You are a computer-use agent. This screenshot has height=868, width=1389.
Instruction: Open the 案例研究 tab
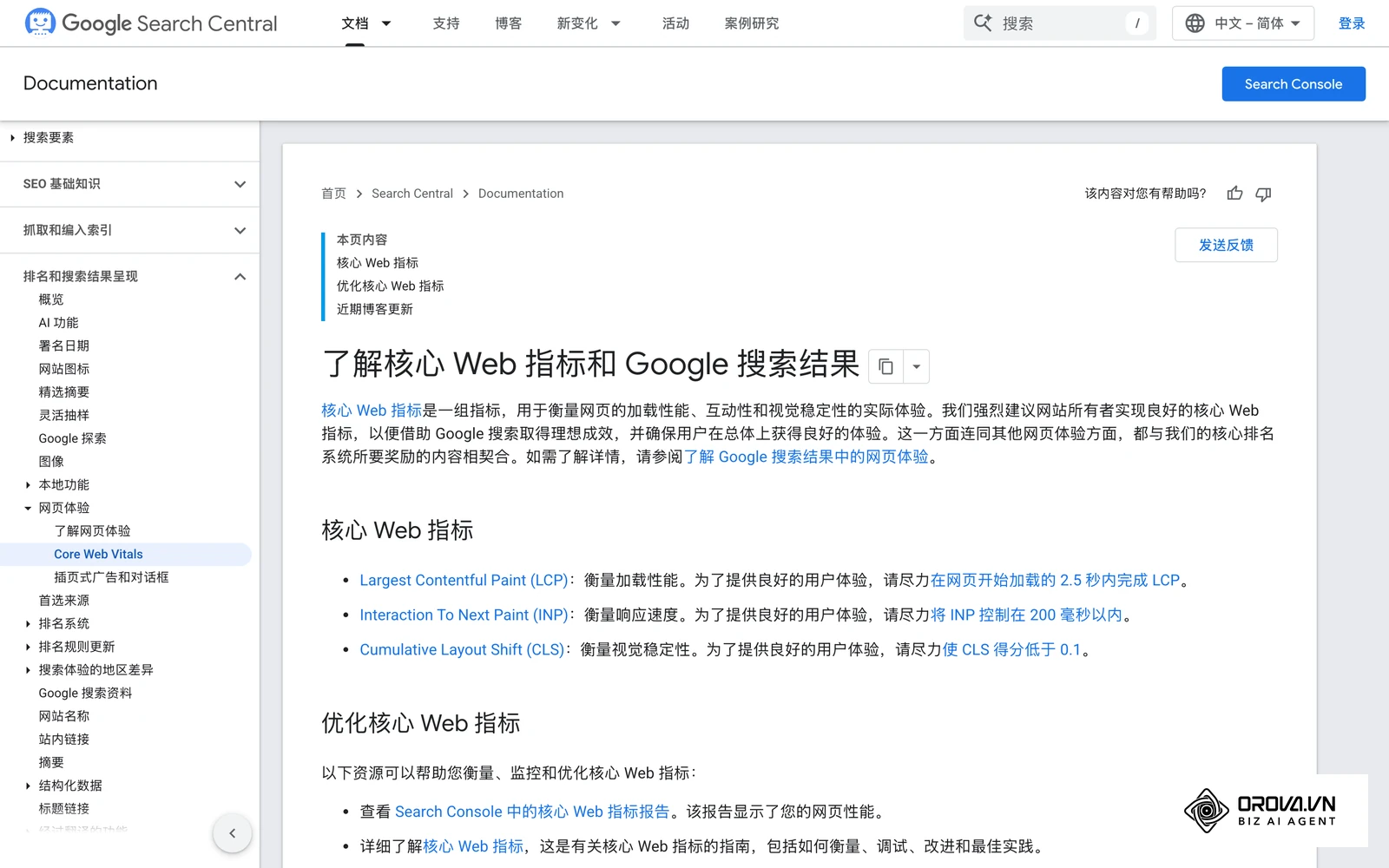click(752, 23)
